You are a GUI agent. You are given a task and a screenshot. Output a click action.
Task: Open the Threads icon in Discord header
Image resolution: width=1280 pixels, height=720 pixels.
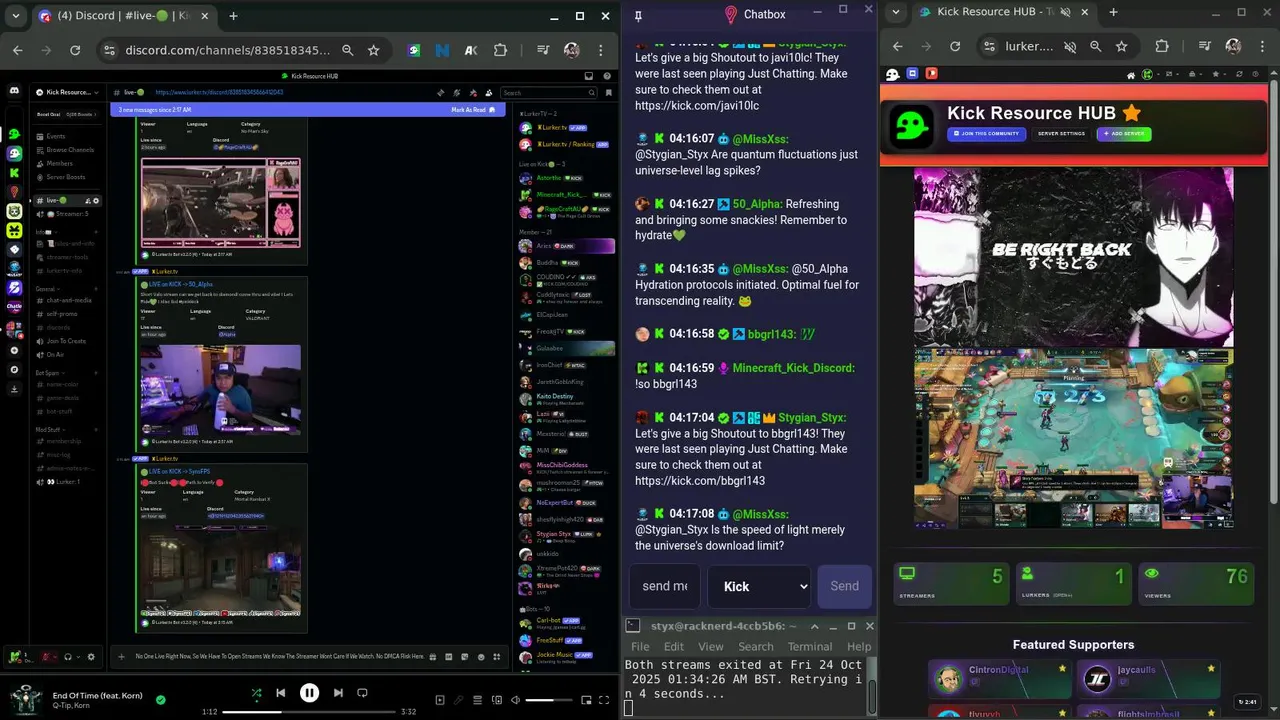click(441, 93)
